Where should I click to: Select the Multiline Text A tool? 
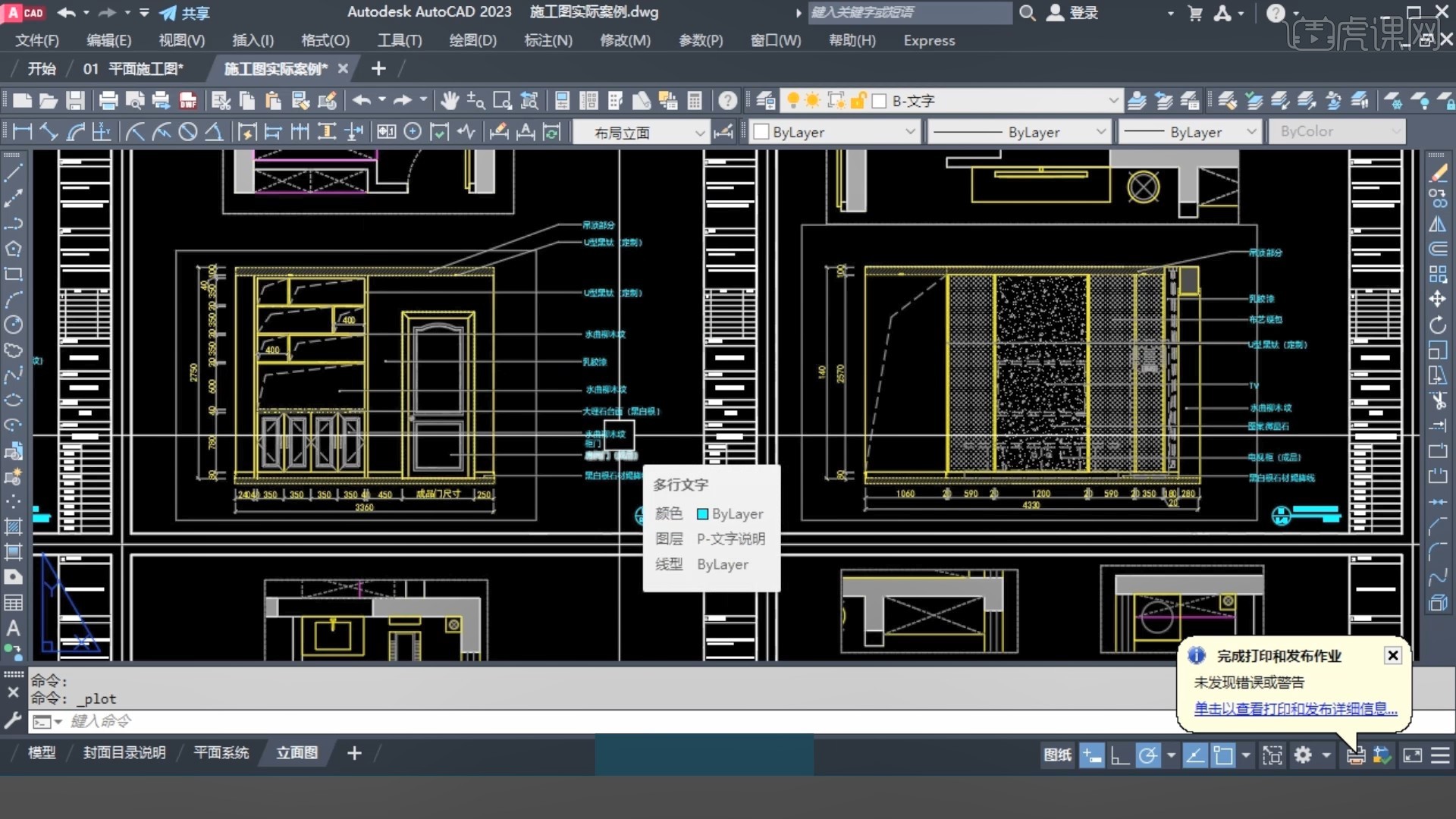[13, 628]
